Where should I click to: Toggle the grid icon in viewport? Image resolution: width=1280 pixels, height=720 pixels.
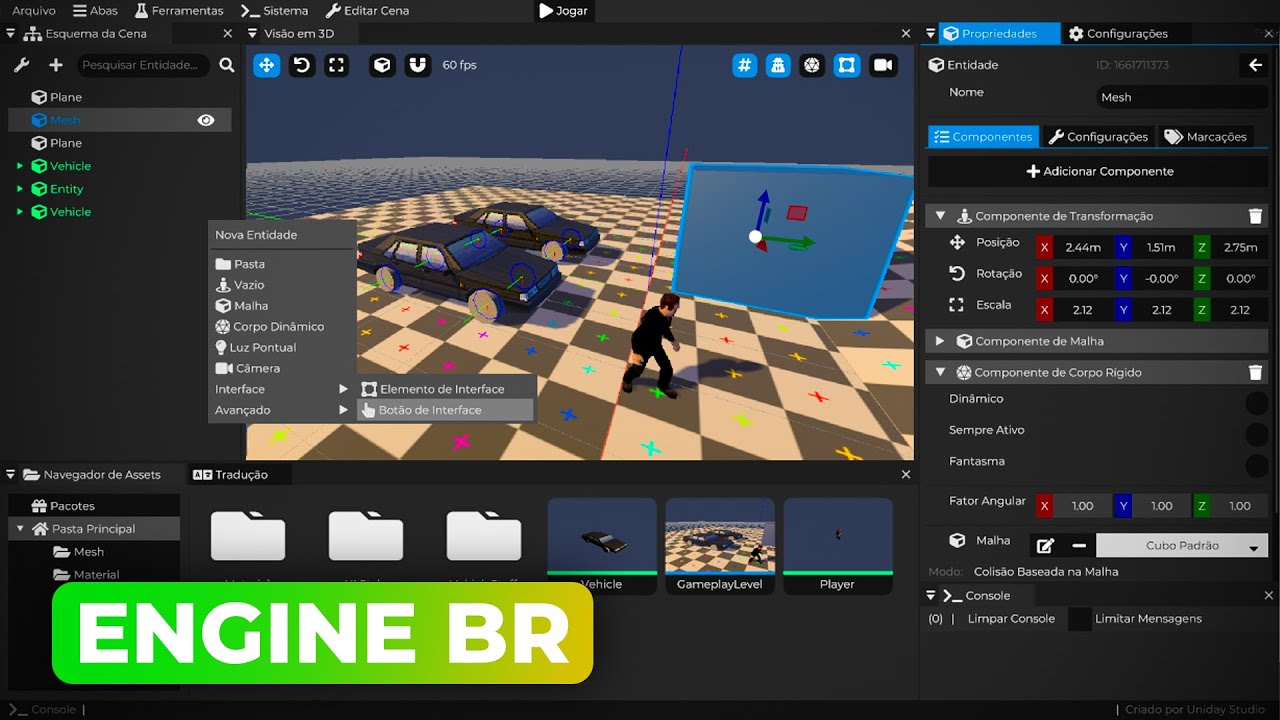coord(744,65)
